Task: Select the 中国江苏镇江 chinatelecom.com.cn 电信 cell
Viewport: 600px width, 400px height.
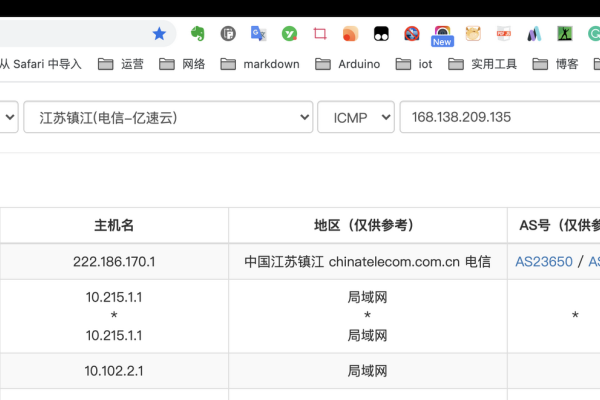Action: click(x=368, y=262)
